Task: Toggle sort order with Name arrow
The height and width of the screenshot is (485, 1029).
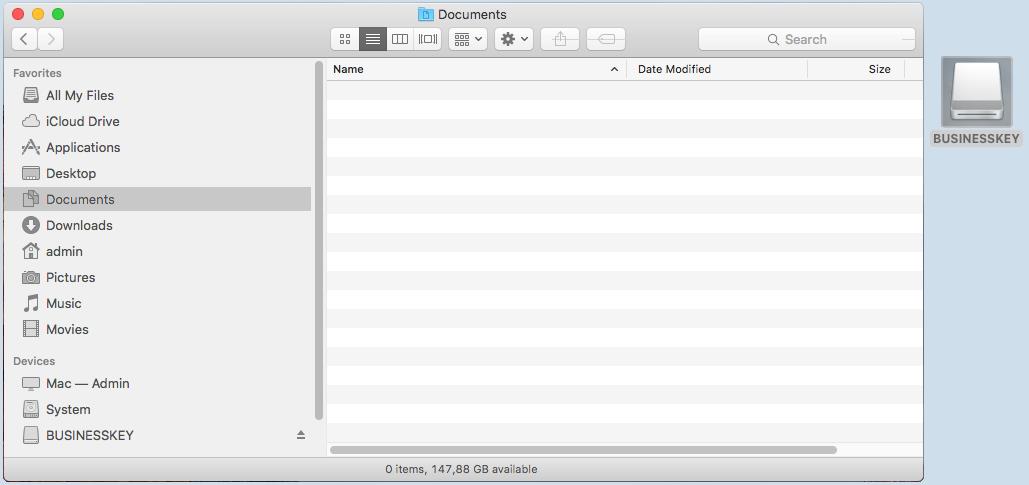Action: 614,69
